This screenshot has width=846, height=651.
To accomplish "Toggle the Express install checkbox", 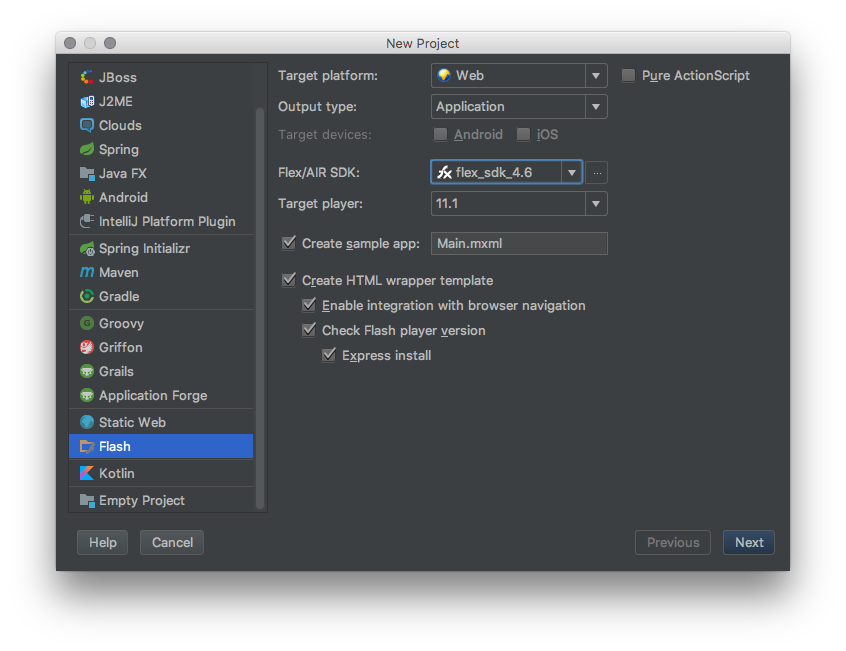I will (329, 355).
